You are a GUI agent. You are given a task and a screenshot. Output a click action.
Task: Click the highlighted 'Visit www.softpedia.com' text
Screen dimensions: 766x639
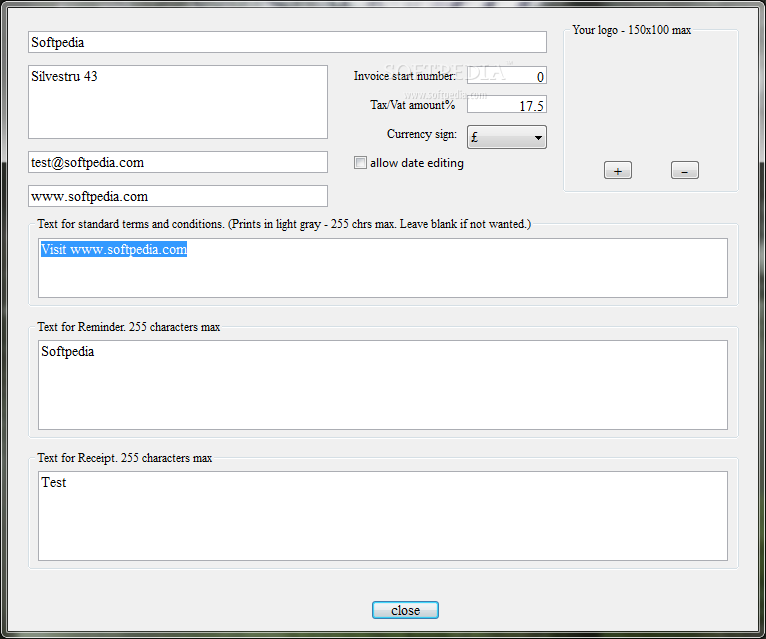(114, 249)
